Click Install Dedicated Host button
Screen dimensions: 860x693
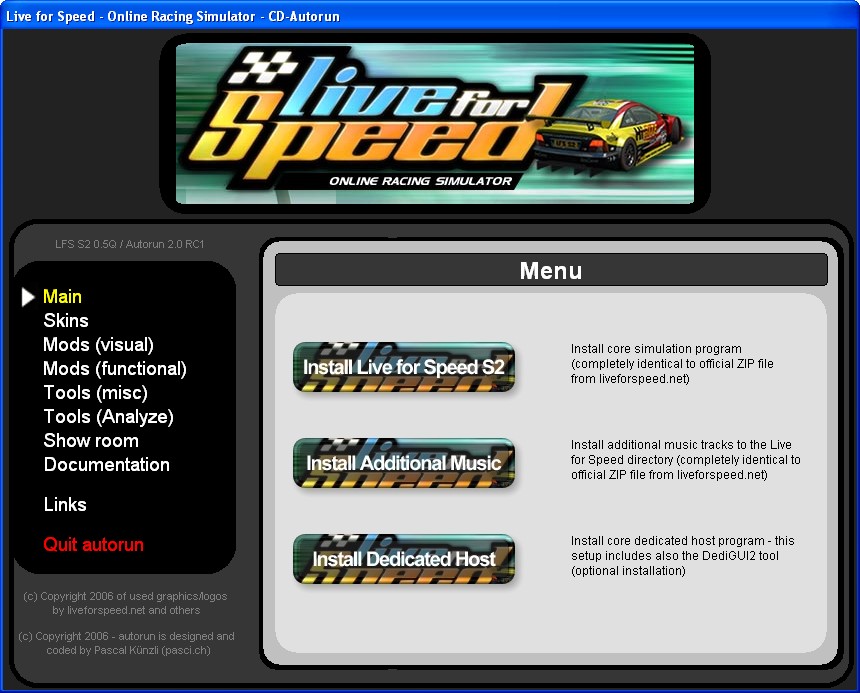pos(404,559)
